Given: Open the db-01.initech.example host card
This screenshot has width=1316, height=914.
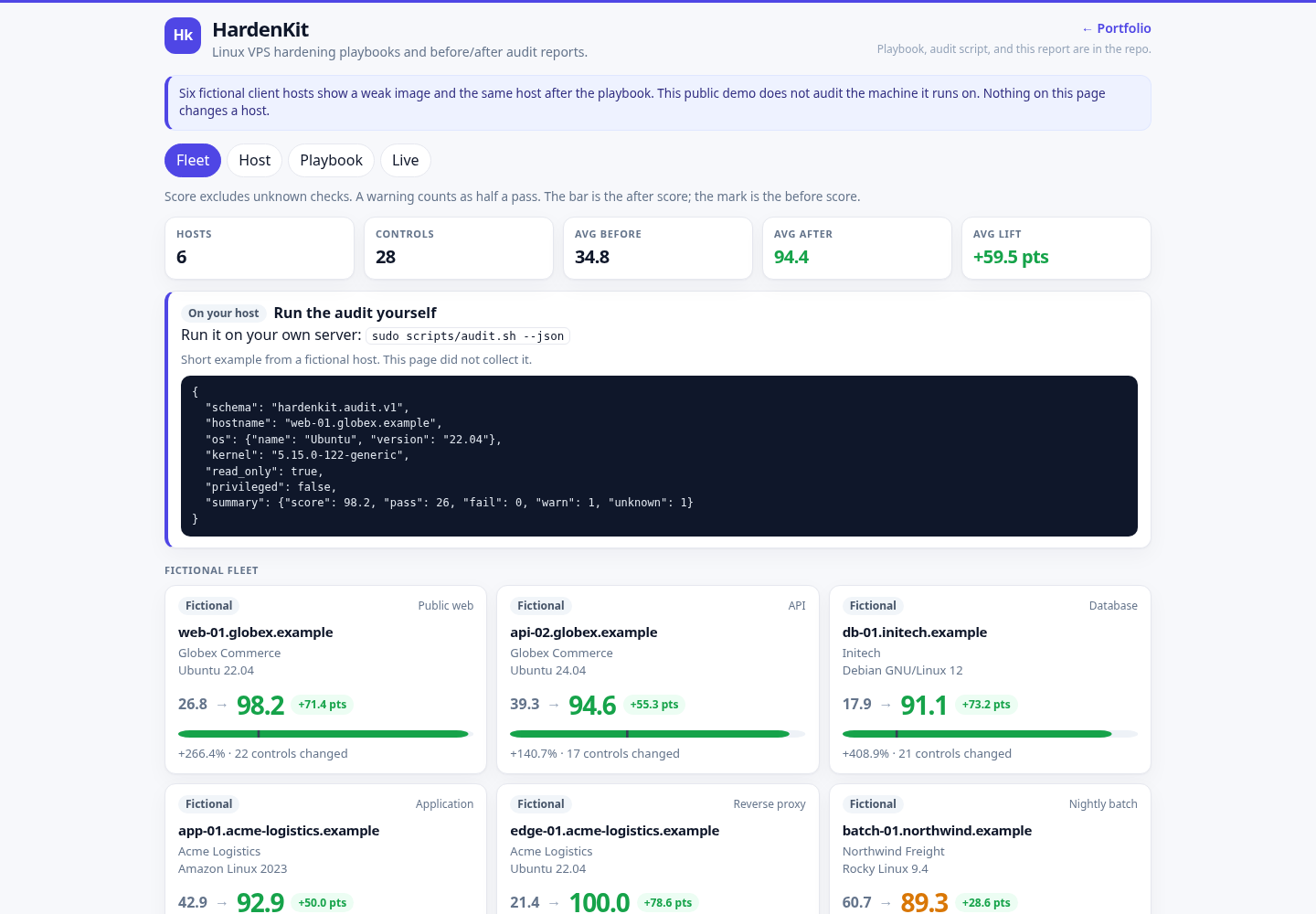Looking at the screenshot, I should [x=990, y=680].
